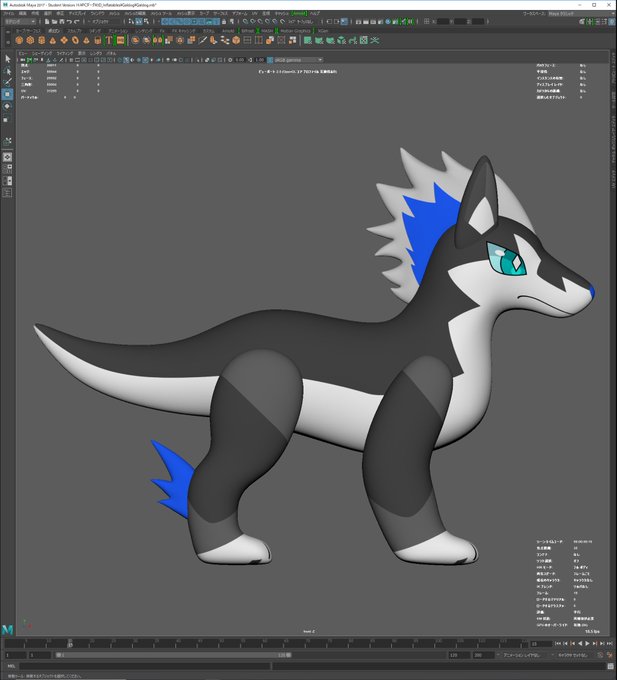This screenshot has width=617, height=680.
Task: Click the Redo arrow icon
Action: click(76, 21)
